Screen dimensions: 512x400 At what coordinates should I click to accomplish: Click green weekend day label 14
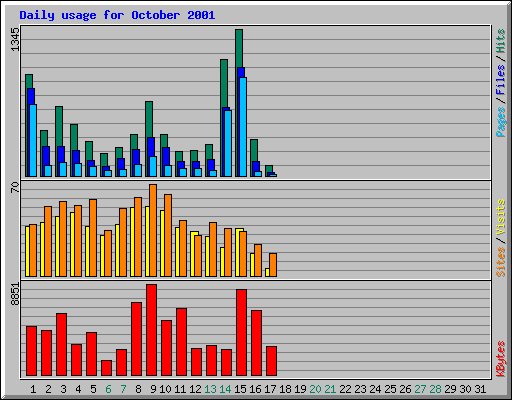(x=225, y=389)
